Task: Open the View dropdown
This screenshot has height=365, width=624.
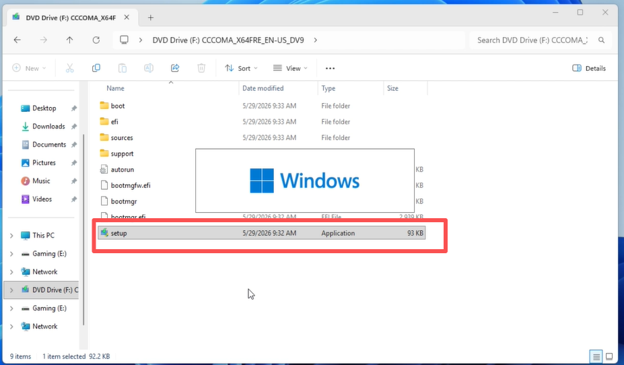Action: 291,68
